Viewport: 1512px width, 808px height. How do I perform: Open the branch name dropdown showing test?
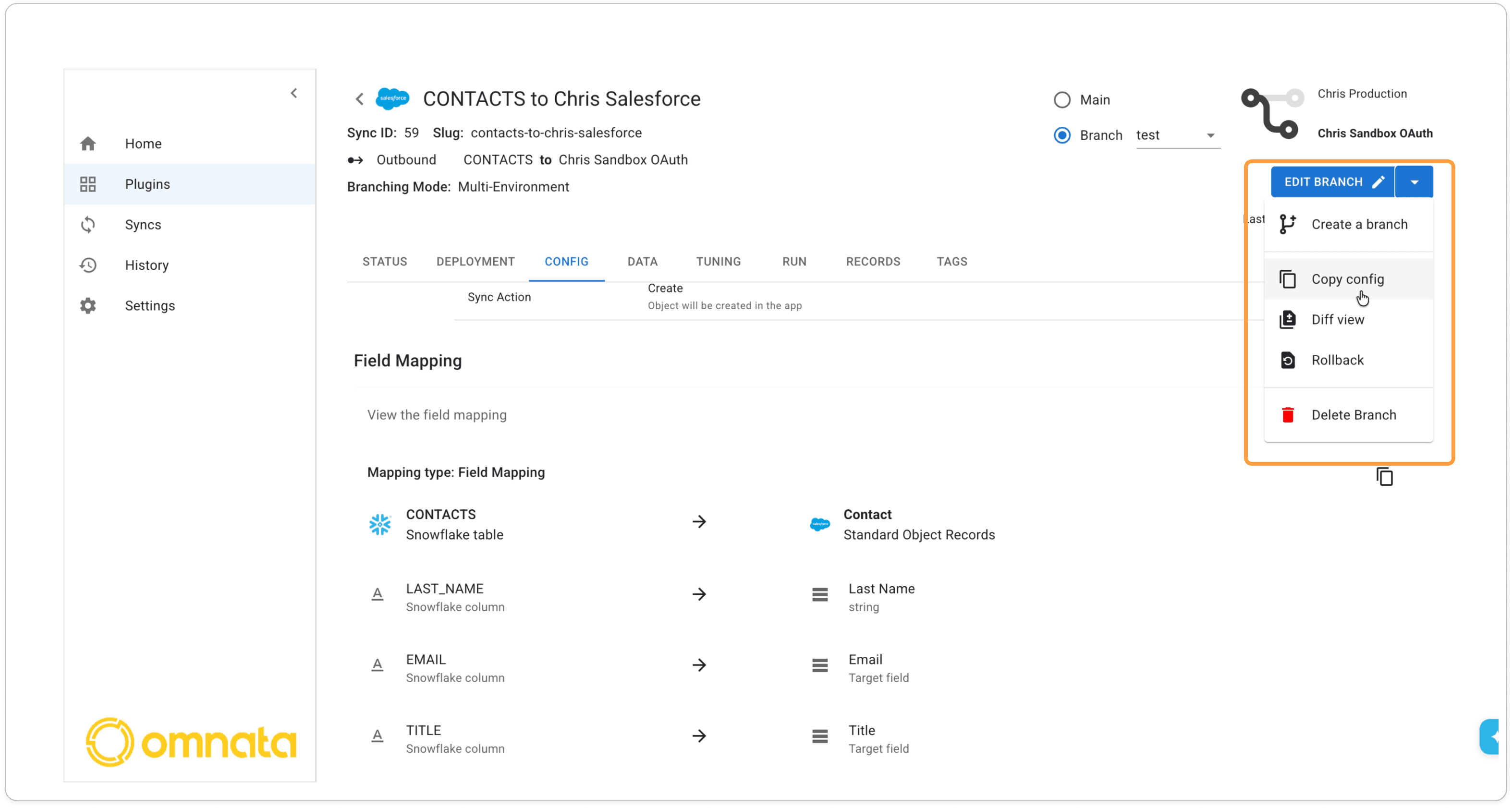point(1177,135)
